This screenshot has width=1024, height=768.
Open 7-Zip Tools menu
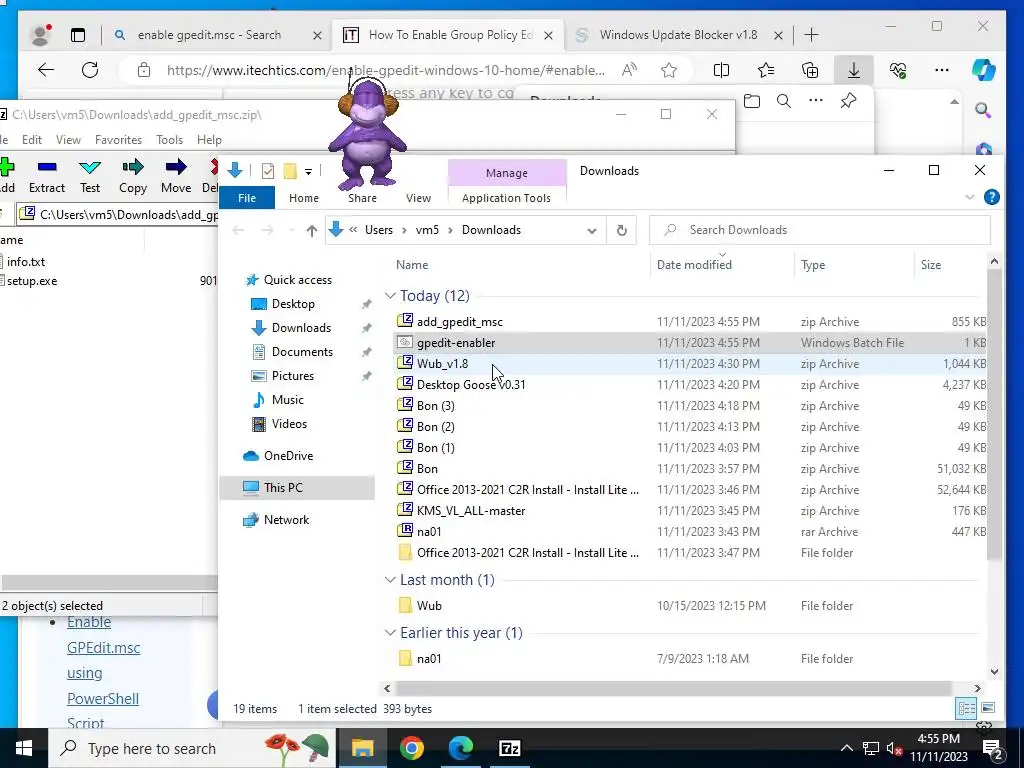(169, 140)
